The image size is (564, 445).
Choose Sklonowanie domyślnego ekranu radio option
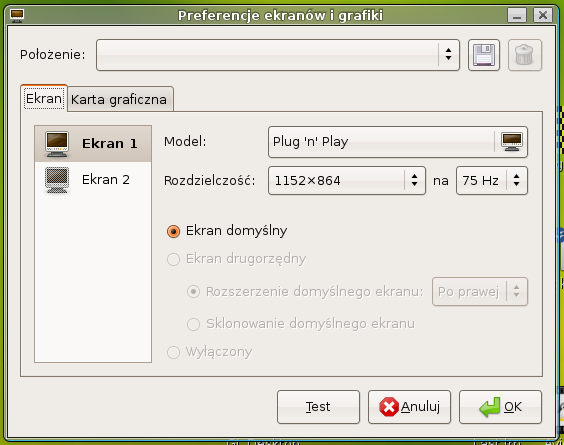click(193, 324)
